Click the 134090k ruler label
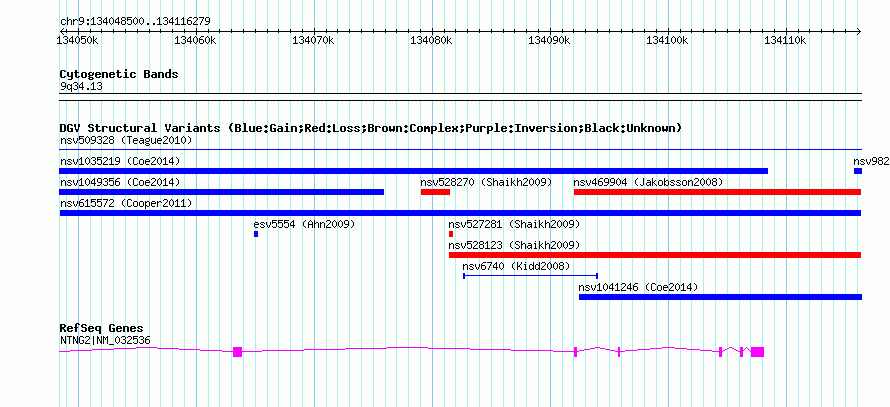 click(550, 40)
